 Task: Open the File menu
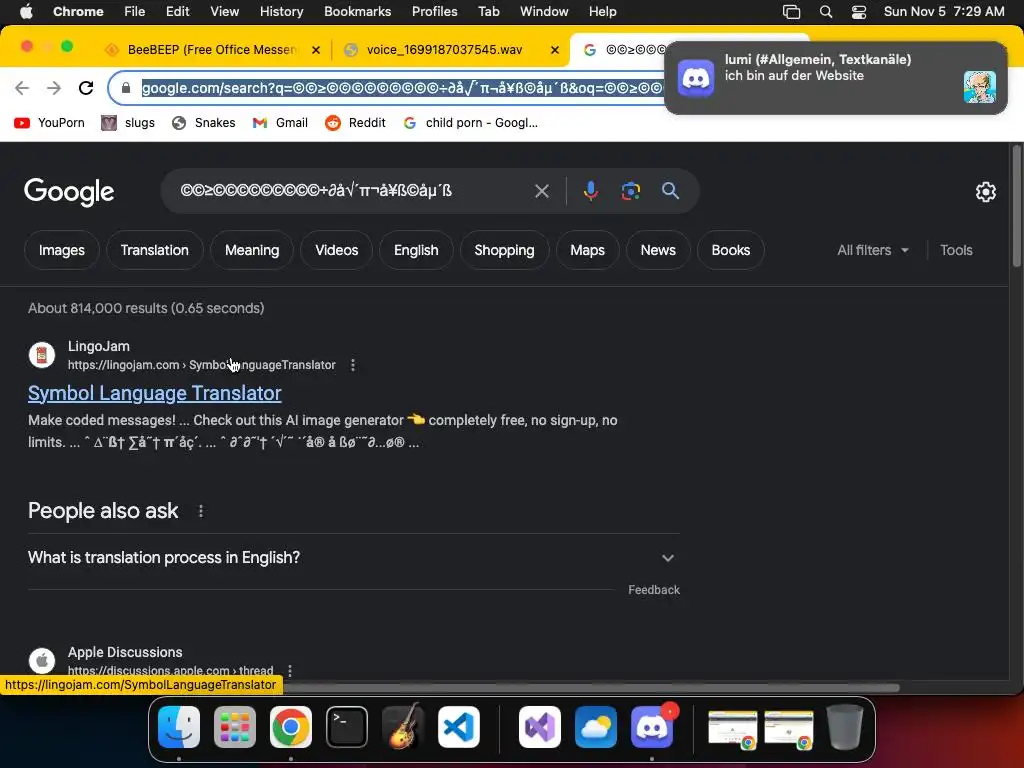[x=135, y=12]
